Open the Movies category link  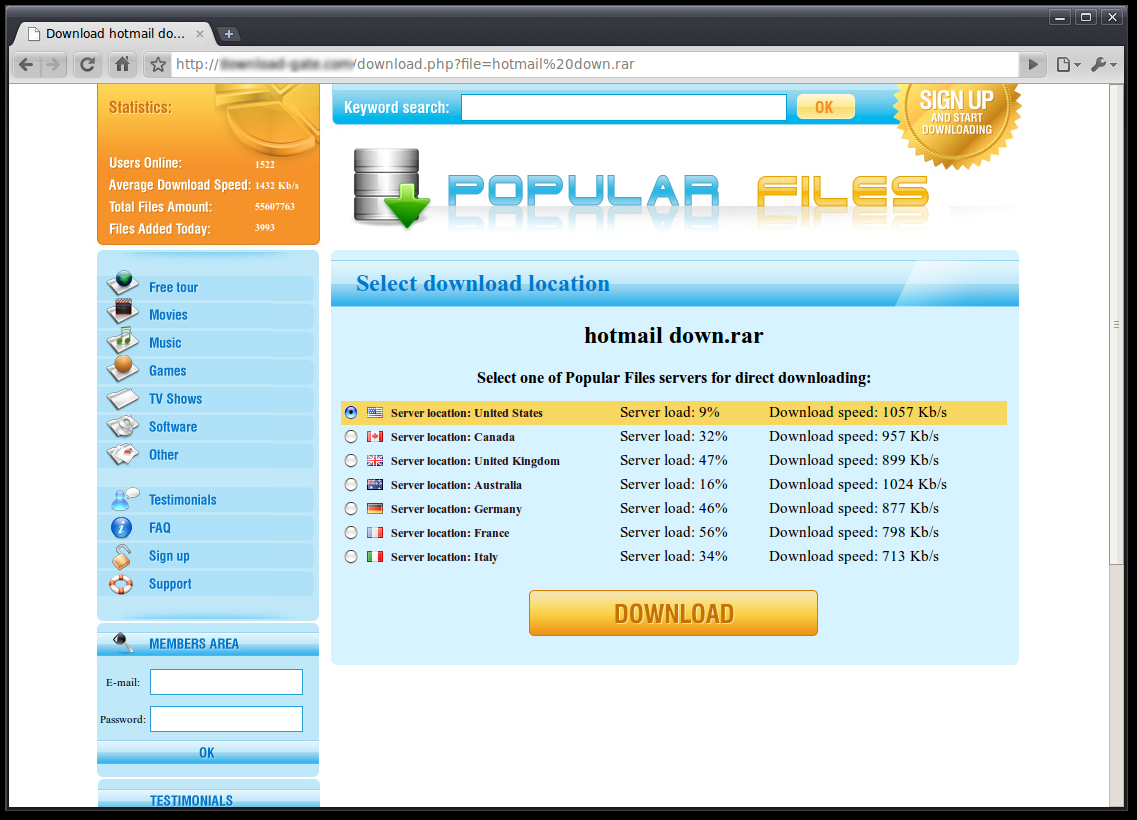(168, 315)
